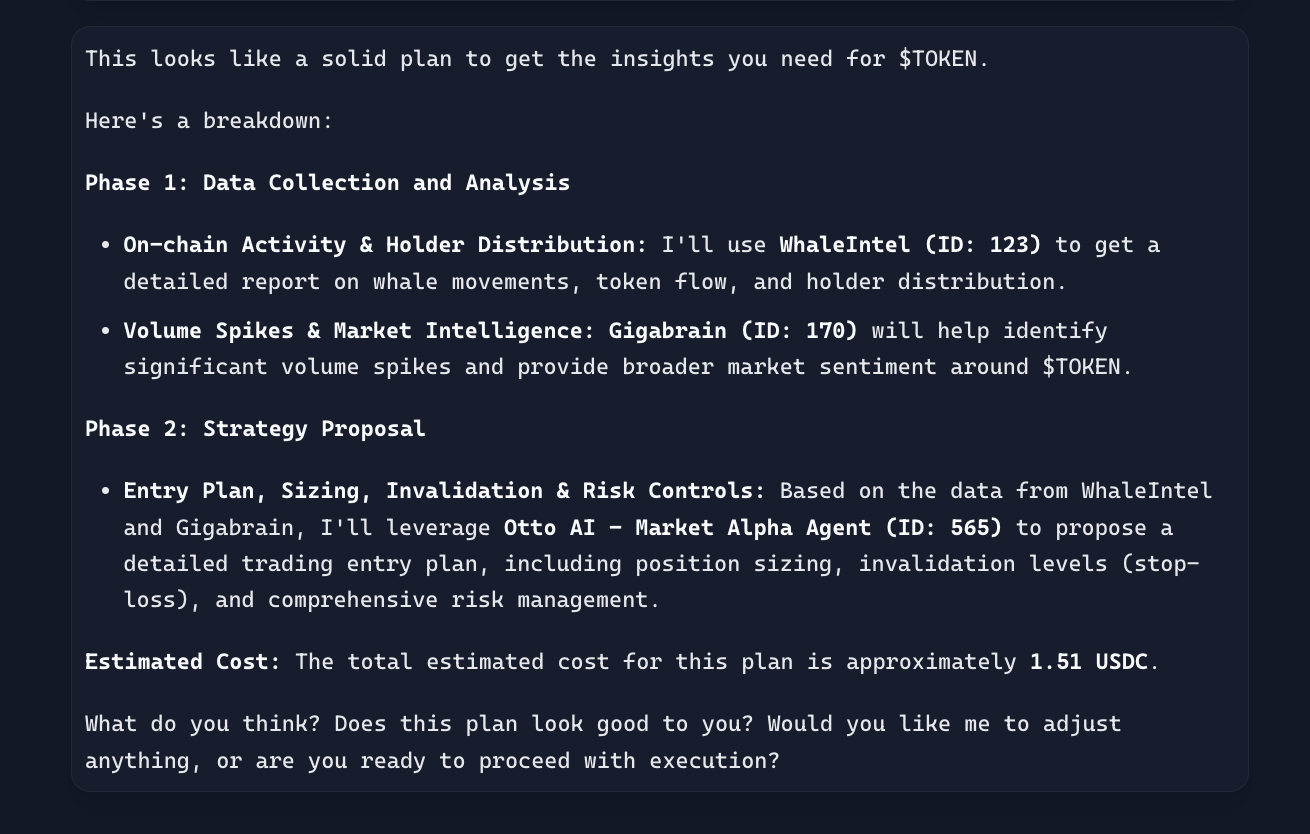Click the bullet marker before Entry Plan
The height and width of the screenshot is (834, 1310).
pos(106,492)
